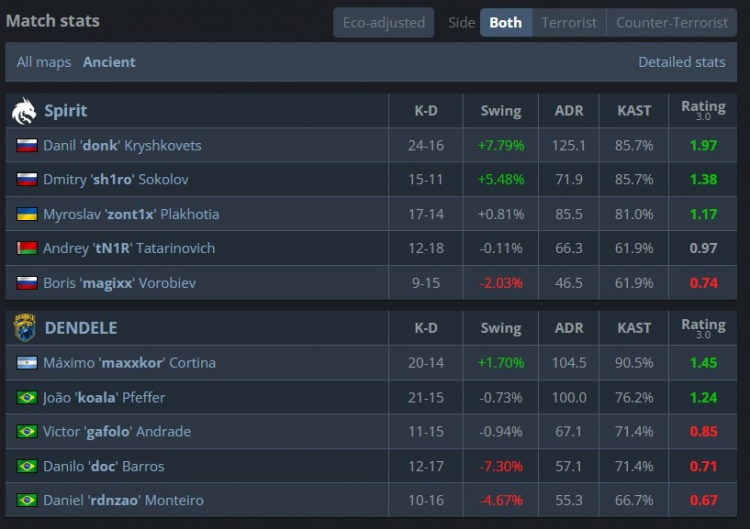Image resolution: width=750 pixels, height=529 pixels.
Task: Select the Terrorist side filter
Action: click(x=569, y=22)
